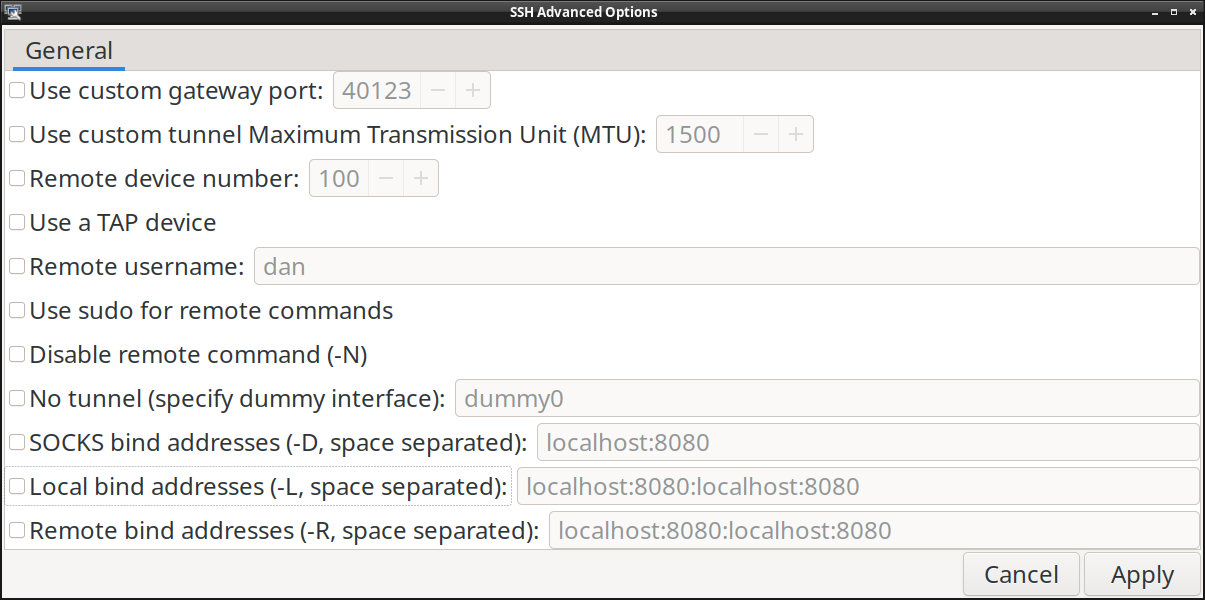
Task: Click the SSH window icon in title bar
Action: (13, 12)
